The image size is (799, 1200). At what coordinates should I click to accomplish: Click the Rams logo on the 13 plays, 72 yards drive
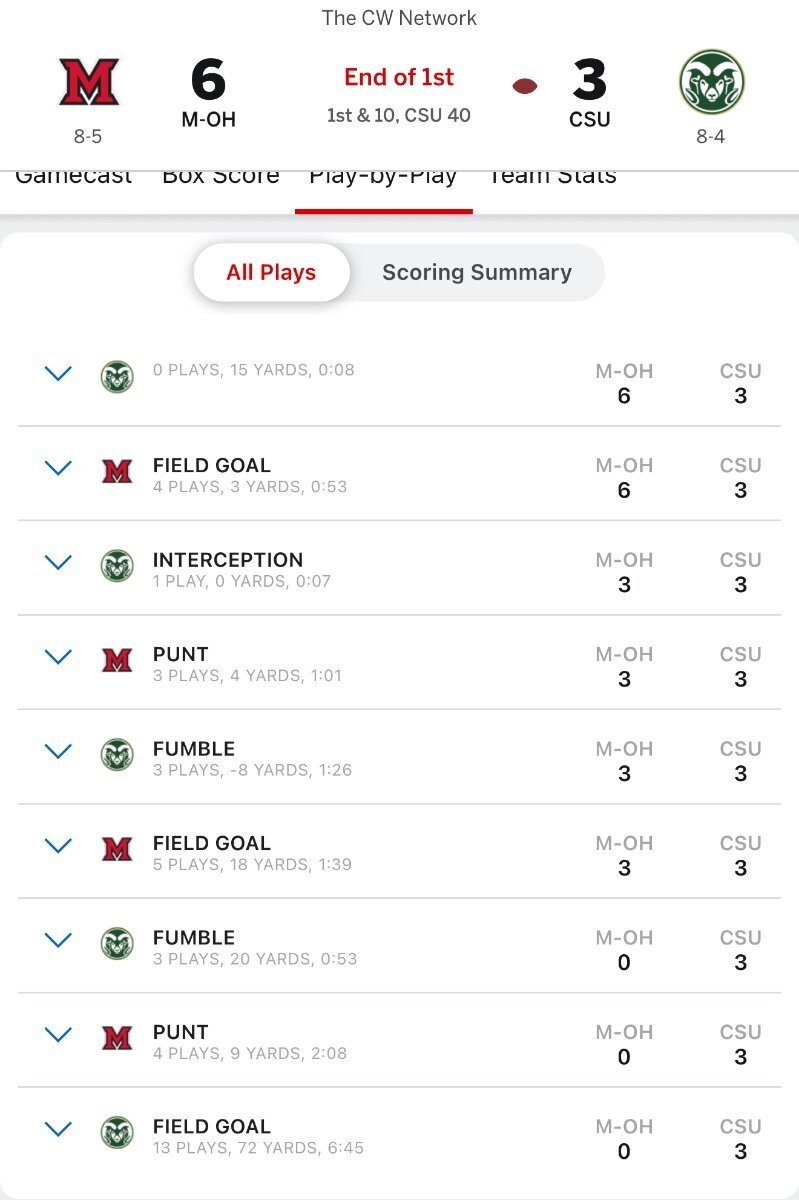117,1133
